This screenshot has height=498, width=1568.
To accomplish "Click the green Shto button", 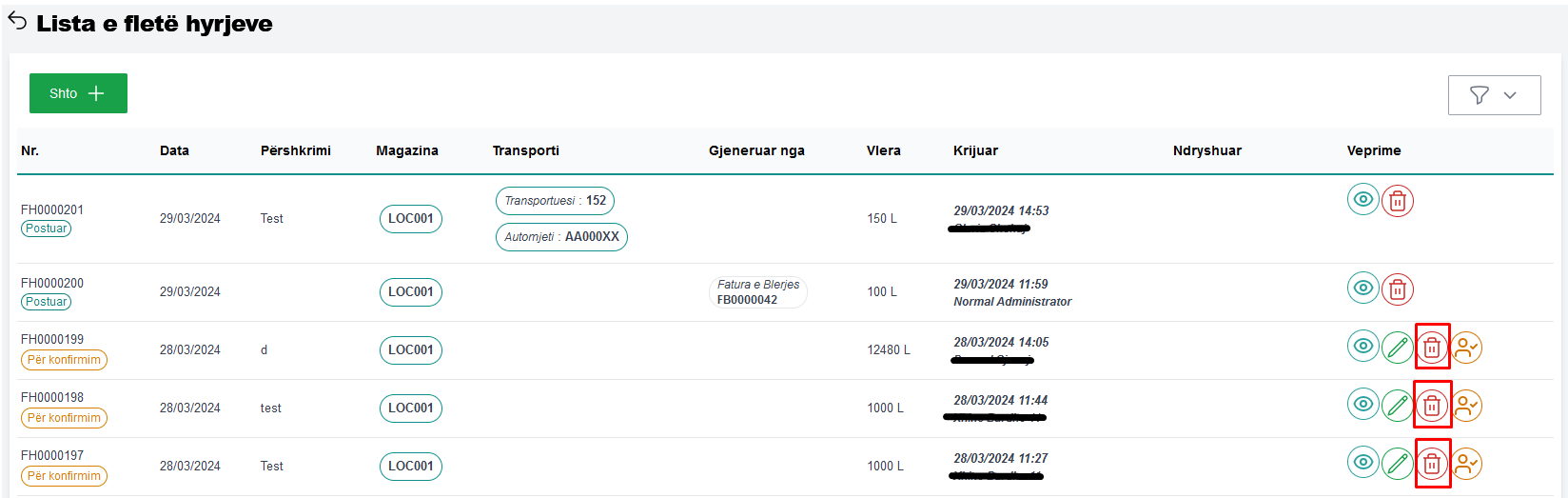I will 78,93.
